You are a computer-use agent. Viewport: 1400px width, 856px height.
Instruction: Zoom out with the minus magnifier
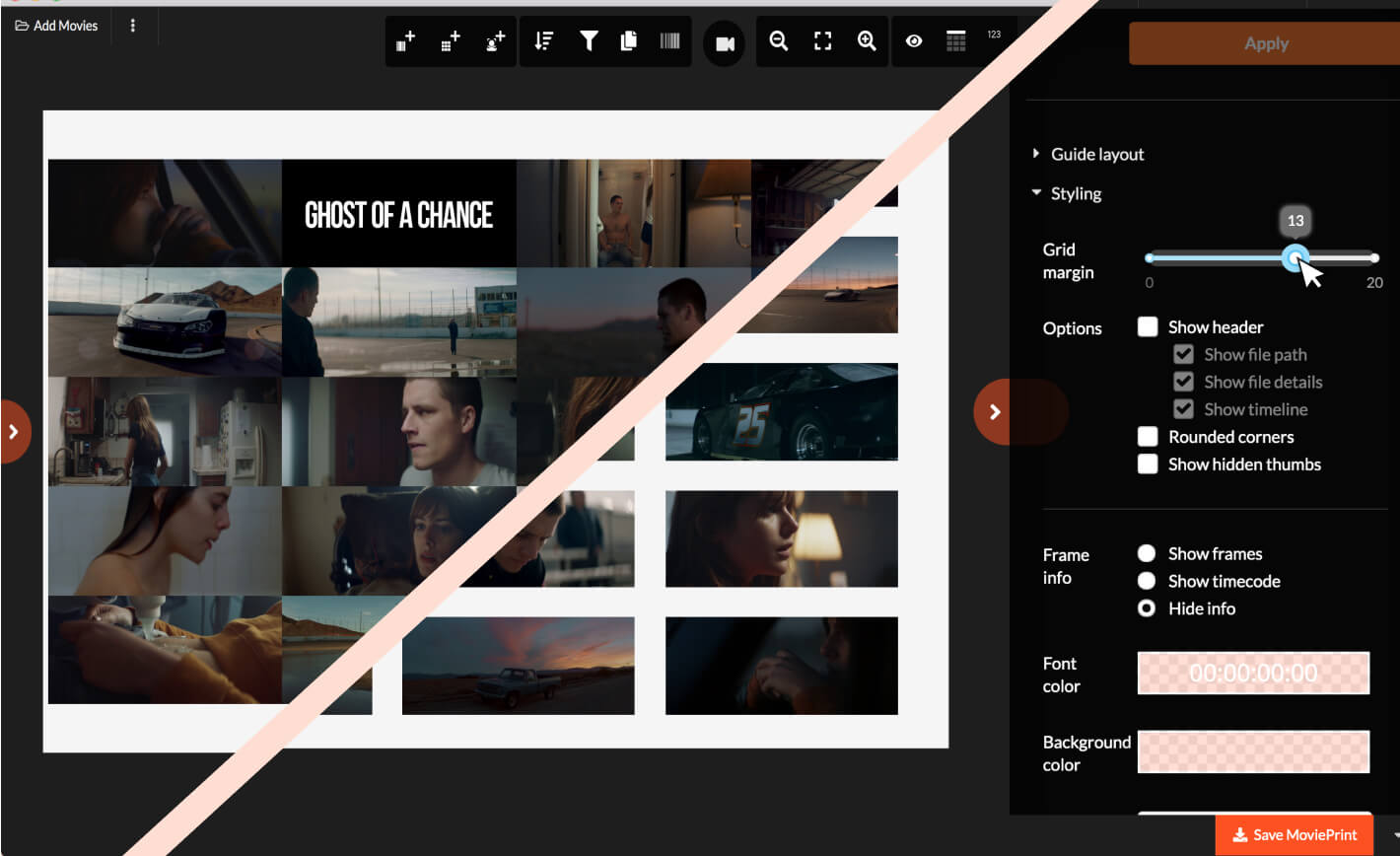(x=779, y=41)
